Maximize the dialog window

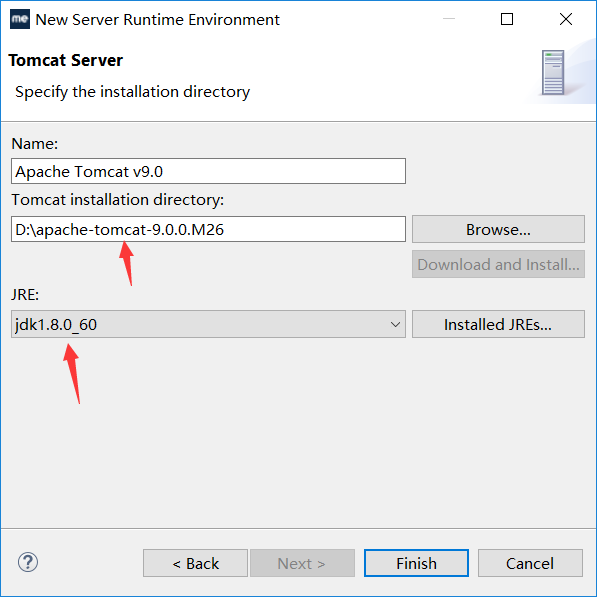point(507,19)
